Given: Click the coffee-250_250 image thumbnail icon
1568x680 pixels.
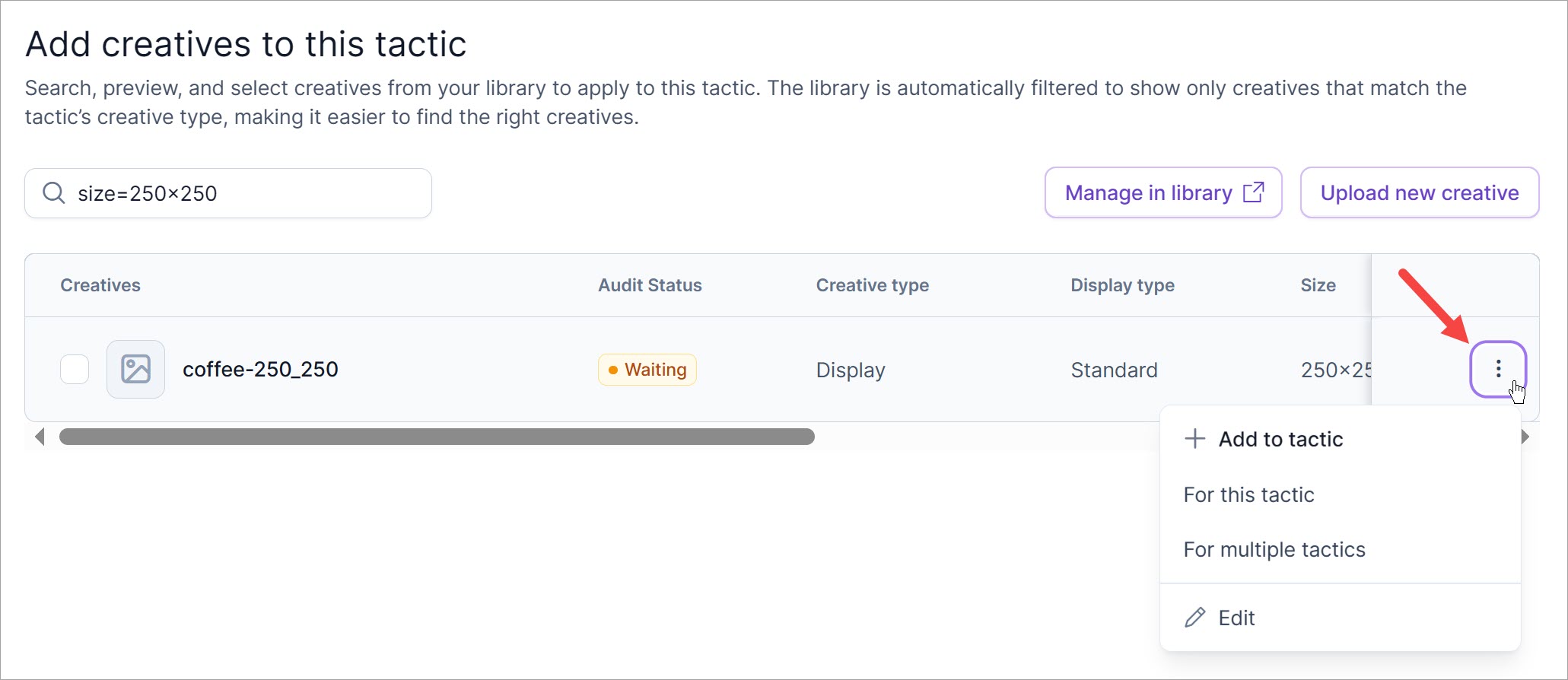Looking at the screenshot, I should click(135, 370).
